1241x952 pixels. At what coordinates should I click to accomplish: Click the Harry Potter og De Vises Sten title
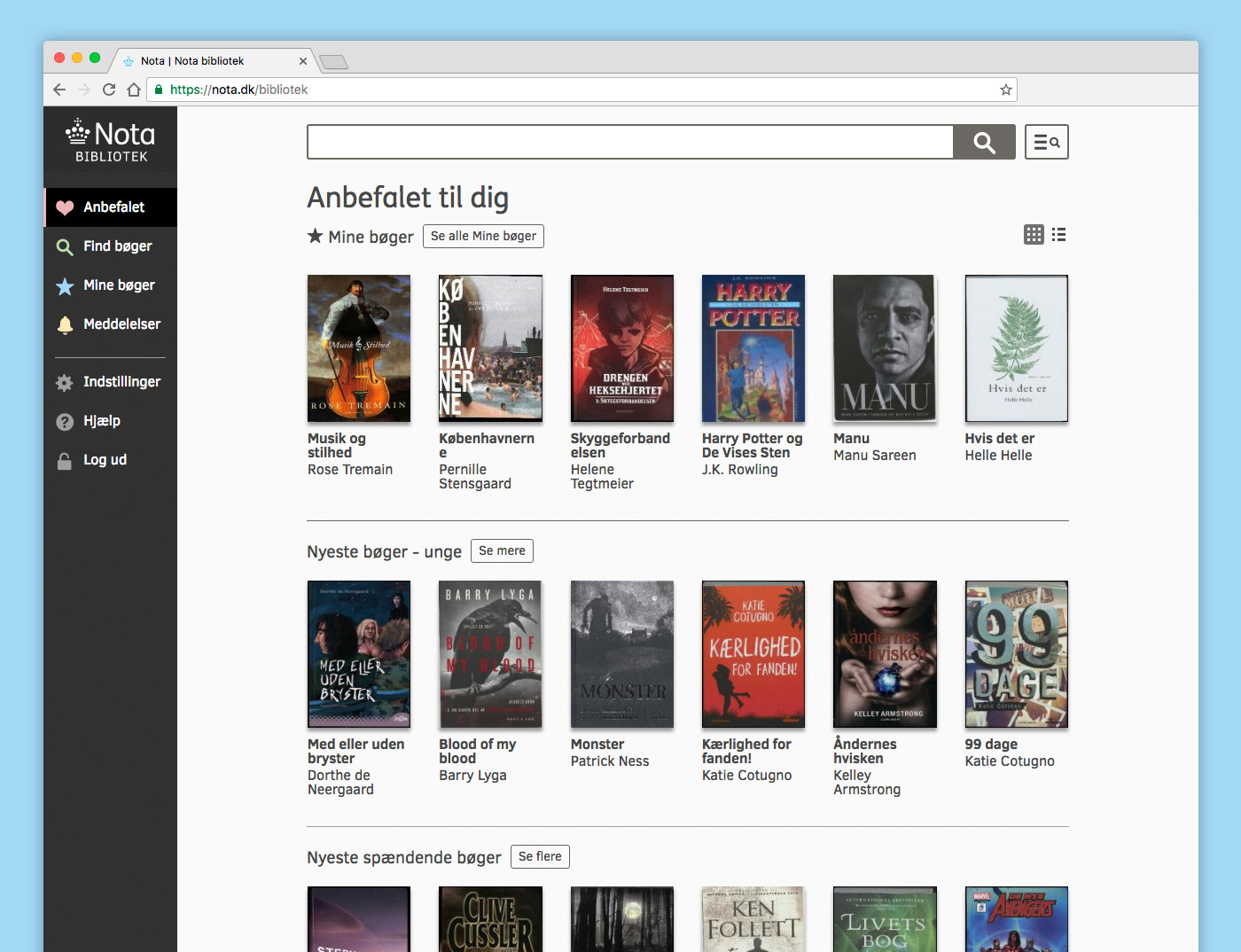click(x=753, y=445)
